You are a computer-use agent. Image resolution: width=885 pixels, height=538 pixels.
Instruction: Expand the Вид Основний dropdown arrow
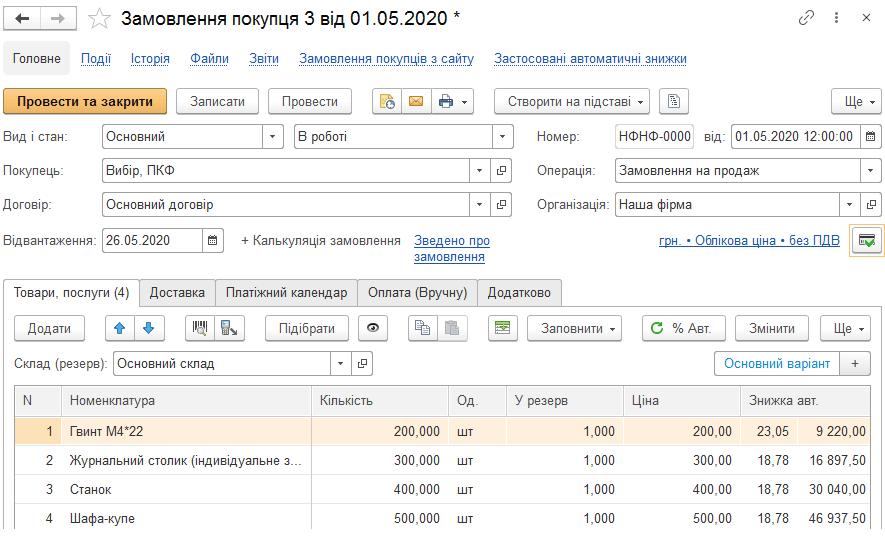pyautogui.click(x=273, y=137)
